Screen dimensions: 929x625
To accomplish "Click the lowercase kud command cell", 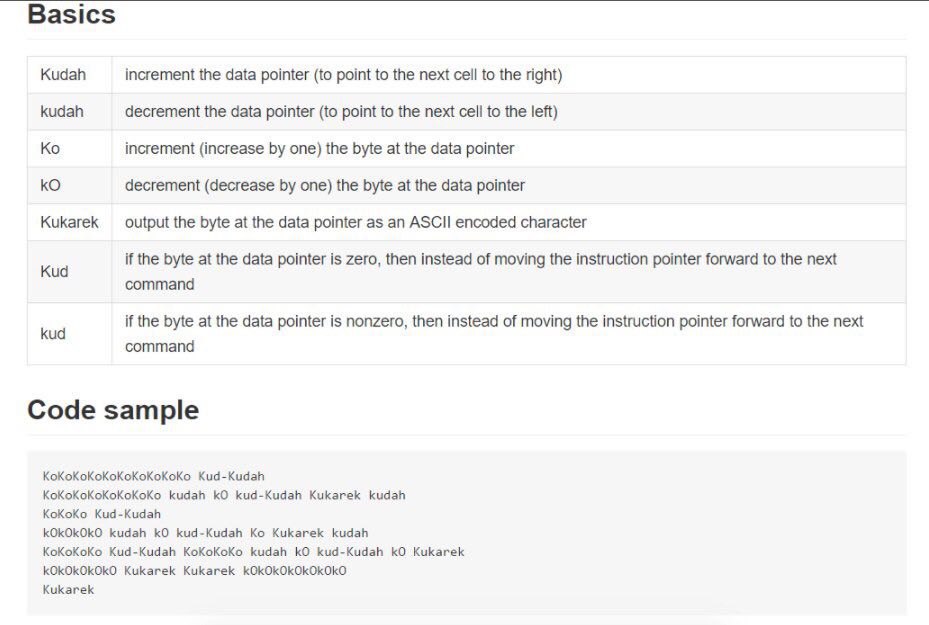I will tap(69, 334).
